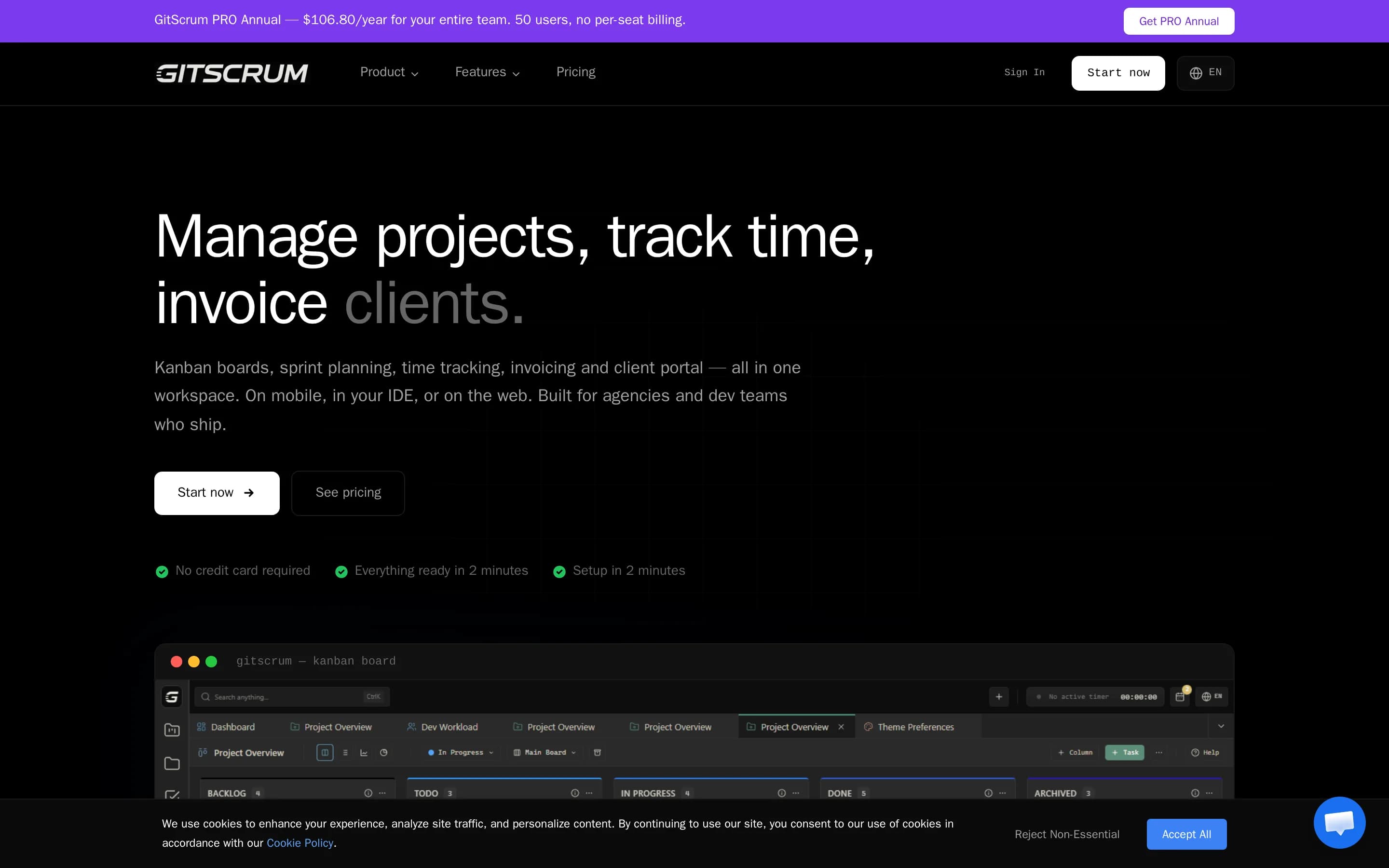Open the live chat bubble
Image resolution: width=1389 pixels, height=868 pixels.
pos(1339,822)
